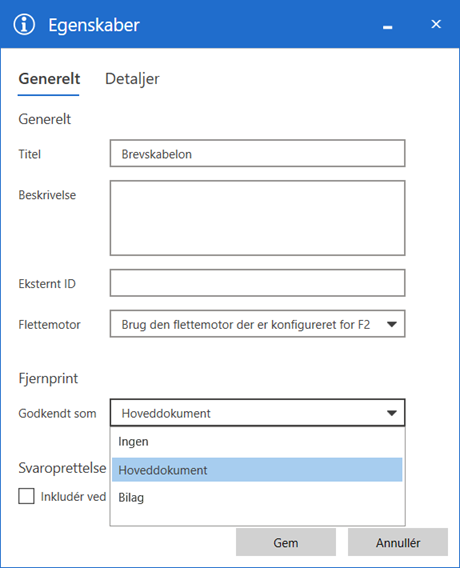Switch to the Detaljer tab
The image size is (461, 568).
[132, 79]
